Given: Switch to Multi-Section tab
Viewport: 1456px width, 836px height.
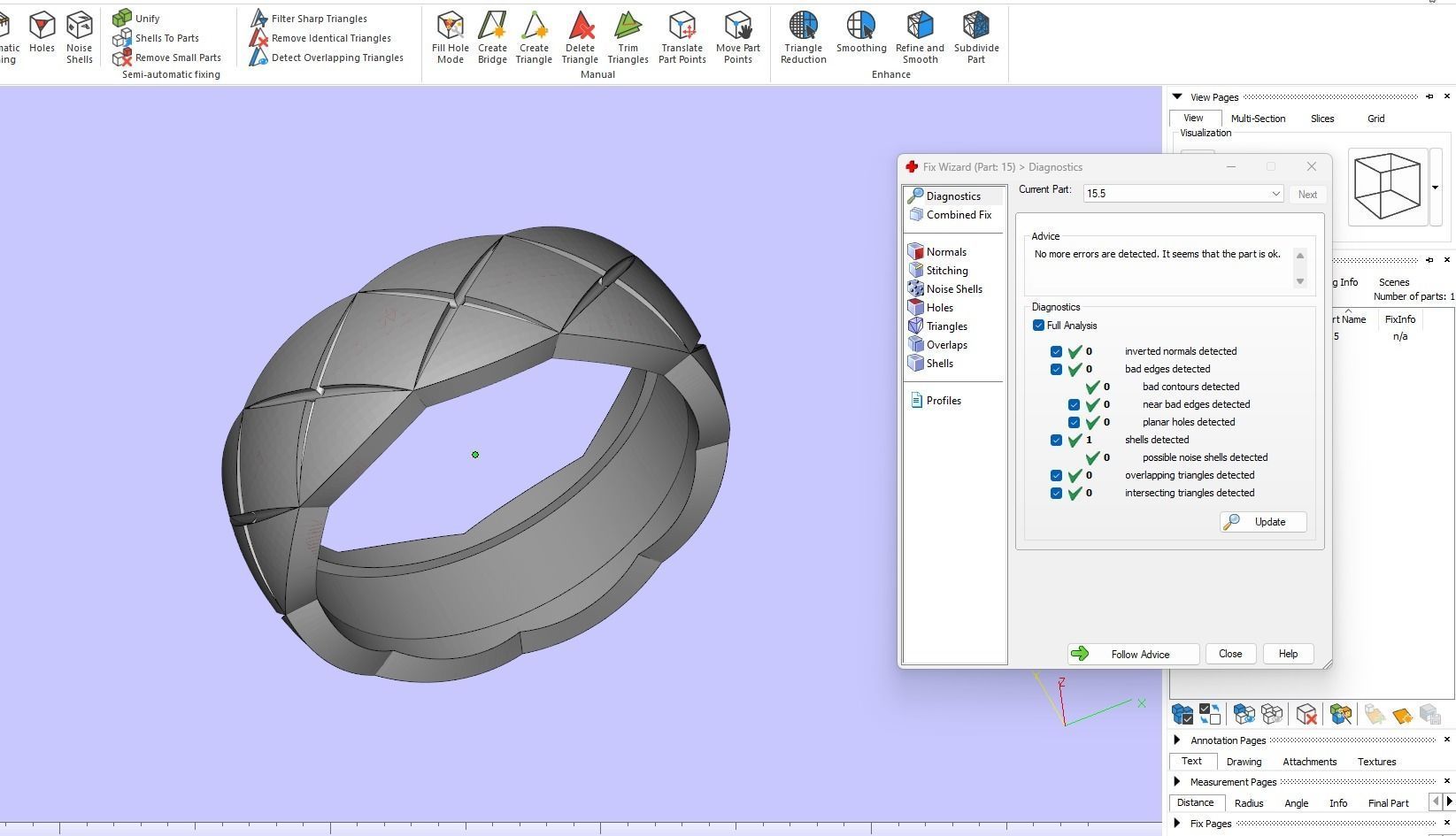Looking at the screenshot, I should click(x=1258, y=119).
